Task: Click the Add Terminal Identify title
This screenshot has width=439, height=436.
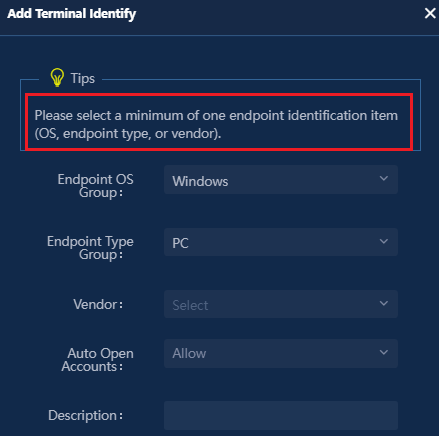Action: tap(72, 14)
